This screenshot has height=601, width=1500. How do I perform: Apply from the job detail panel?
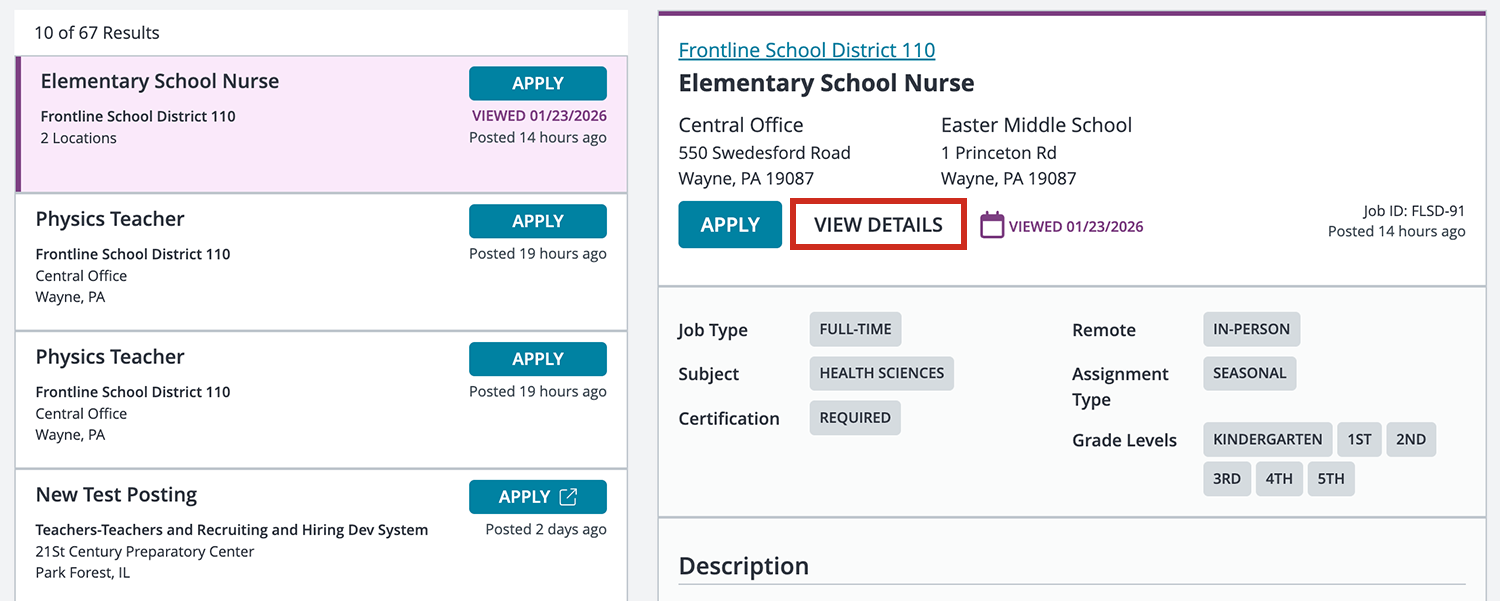coord(729,225)
